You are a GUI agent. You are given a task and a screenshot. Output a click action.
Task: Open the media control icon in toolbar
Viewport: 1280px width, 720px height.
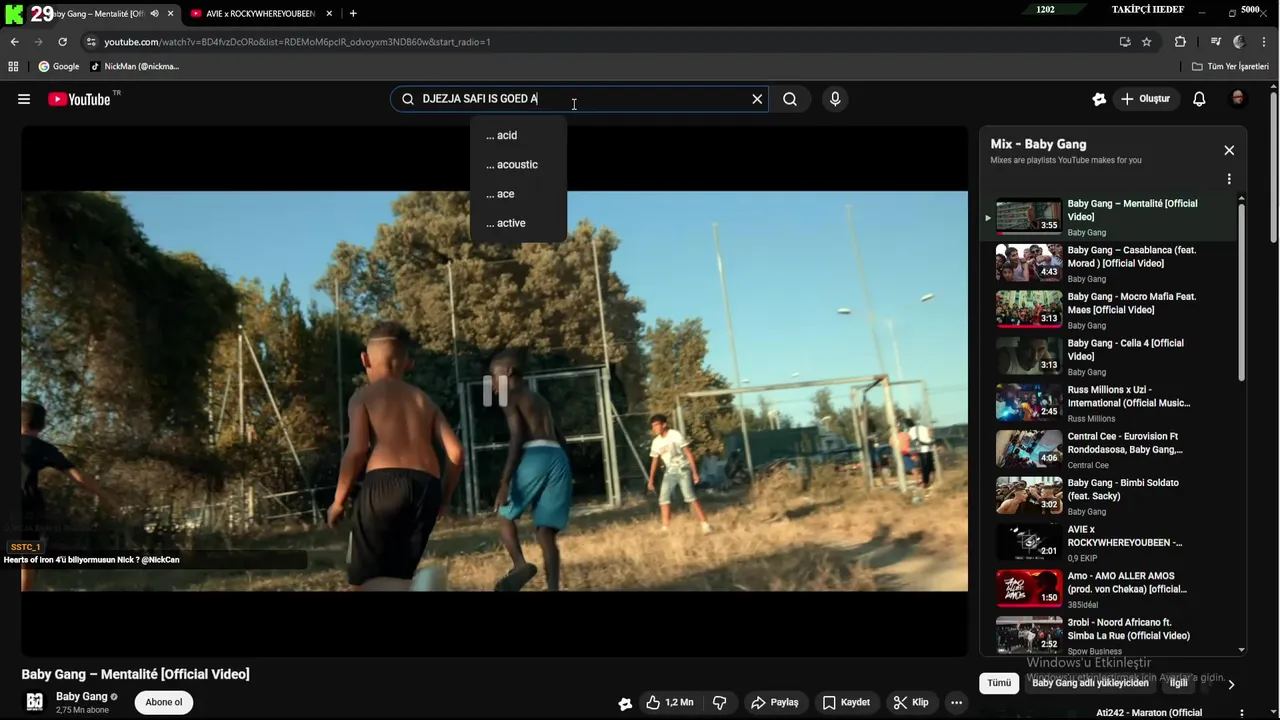click(1216, 42)
